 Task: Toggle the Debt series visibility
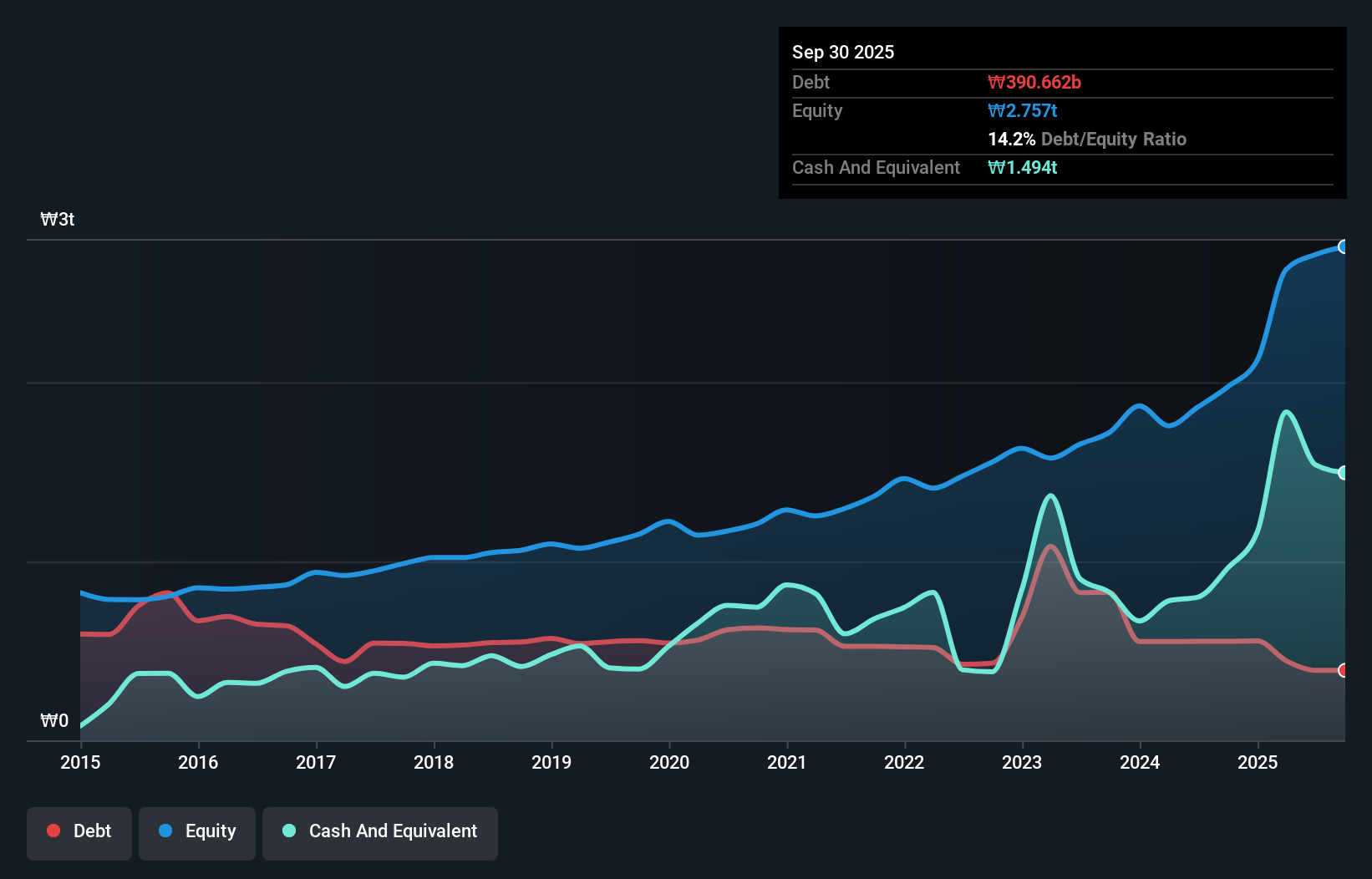[79, 832]
